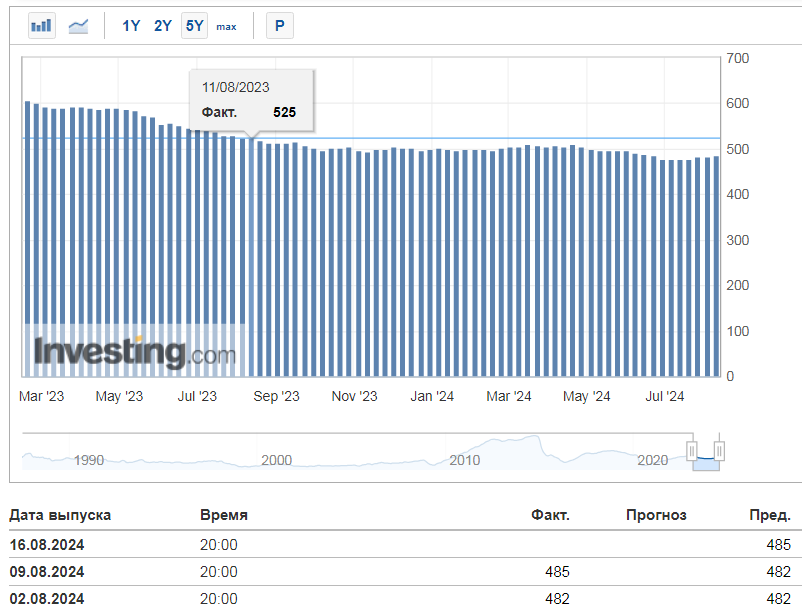
Task: Click the 'Прогноз' column header
Action: (x=656, y=515)
